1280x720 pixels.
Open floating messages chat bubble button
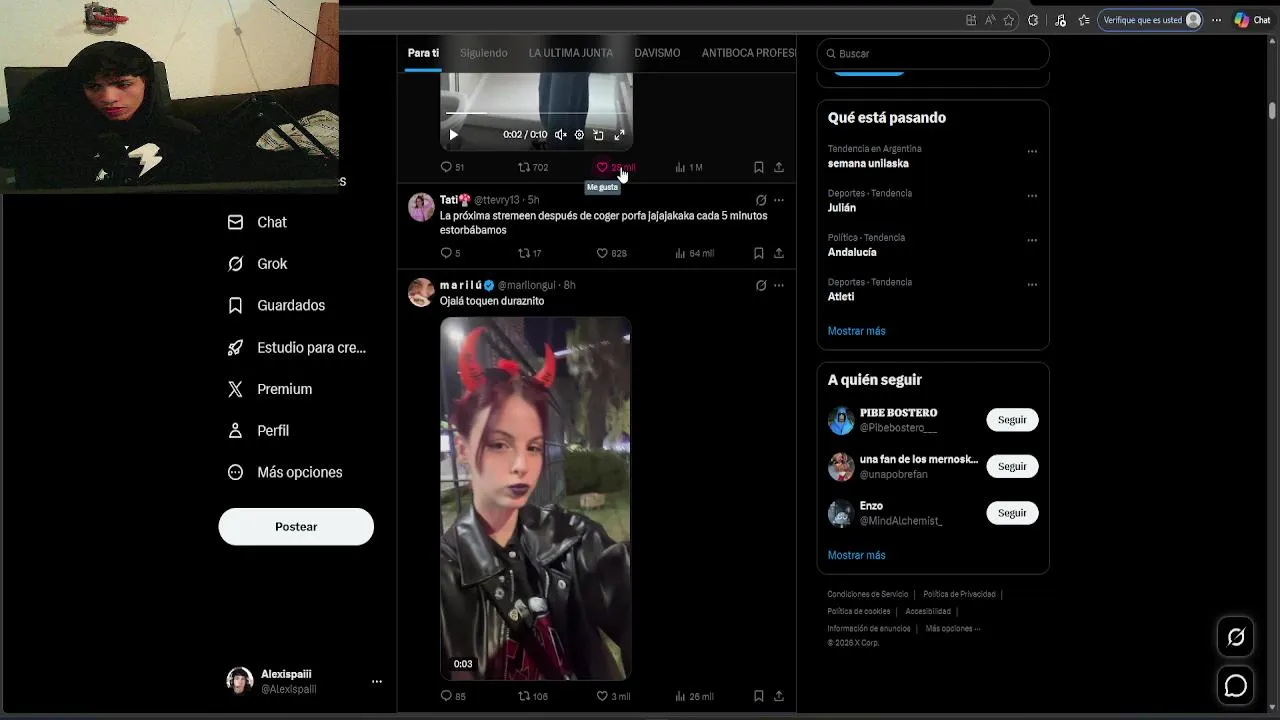click(x=1236, y=686)
